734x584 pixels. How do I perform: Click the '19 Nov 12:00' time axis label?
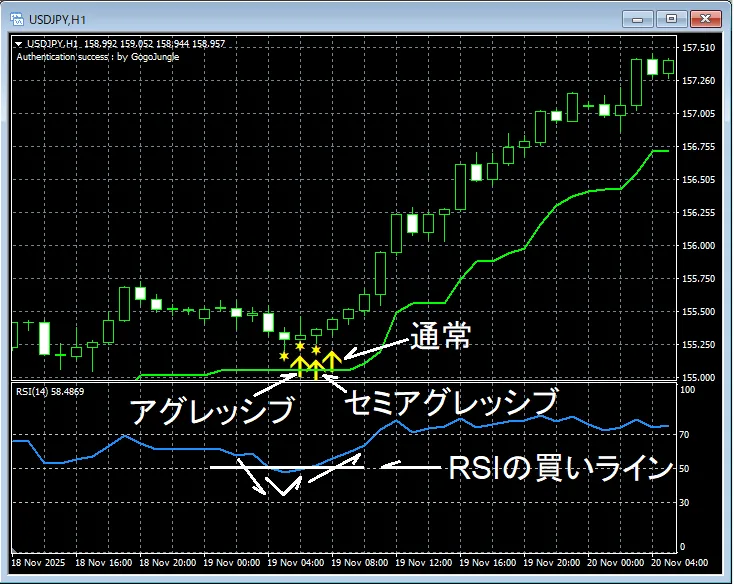point(424,562)
